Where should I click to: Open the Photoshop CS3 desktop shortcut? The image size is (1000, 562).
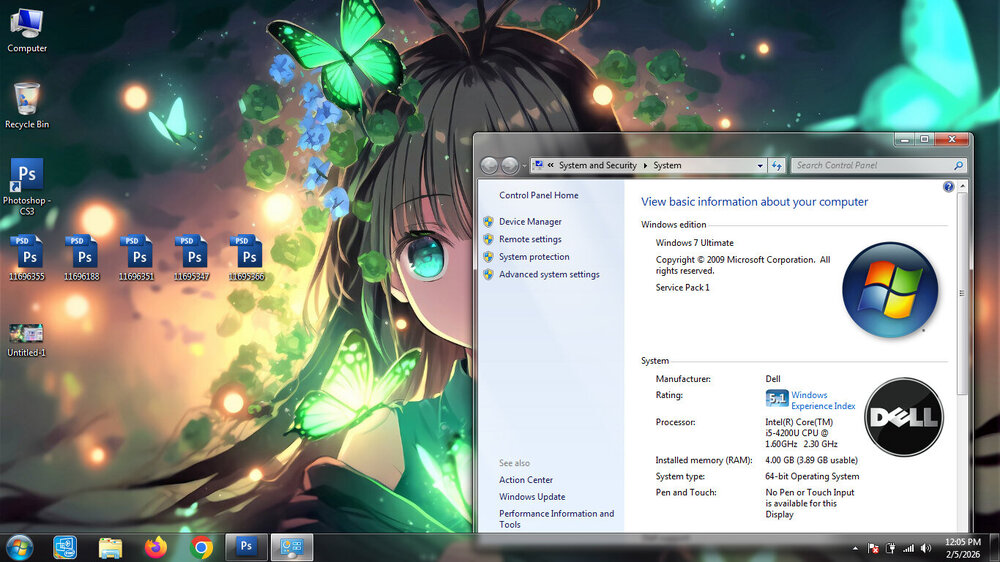[27, 177]
